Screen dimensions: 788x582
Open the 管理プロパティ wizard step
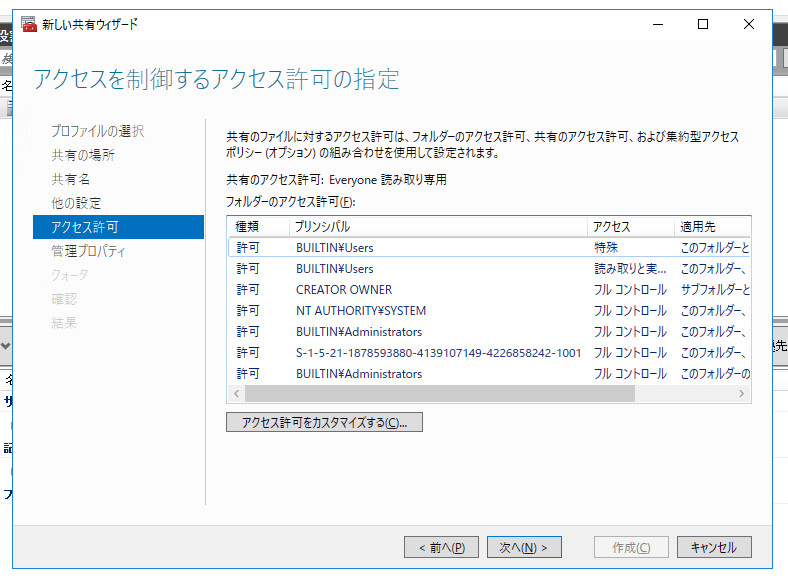pyautogui.click(x=88, y=251)
